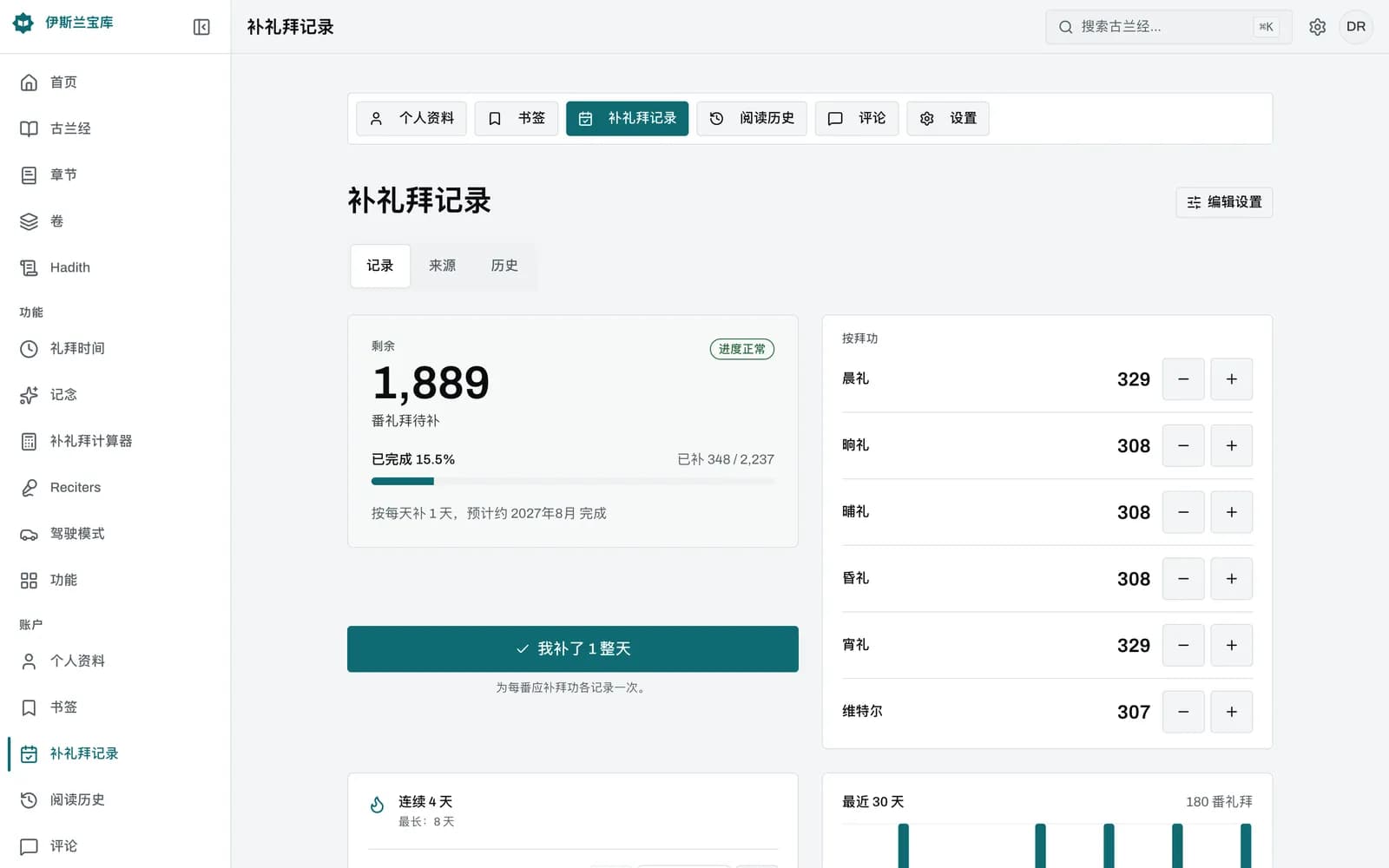Open the 卷 section in sidebar
This screenshot has width=1389, height=868.
(x=115, y=221)
